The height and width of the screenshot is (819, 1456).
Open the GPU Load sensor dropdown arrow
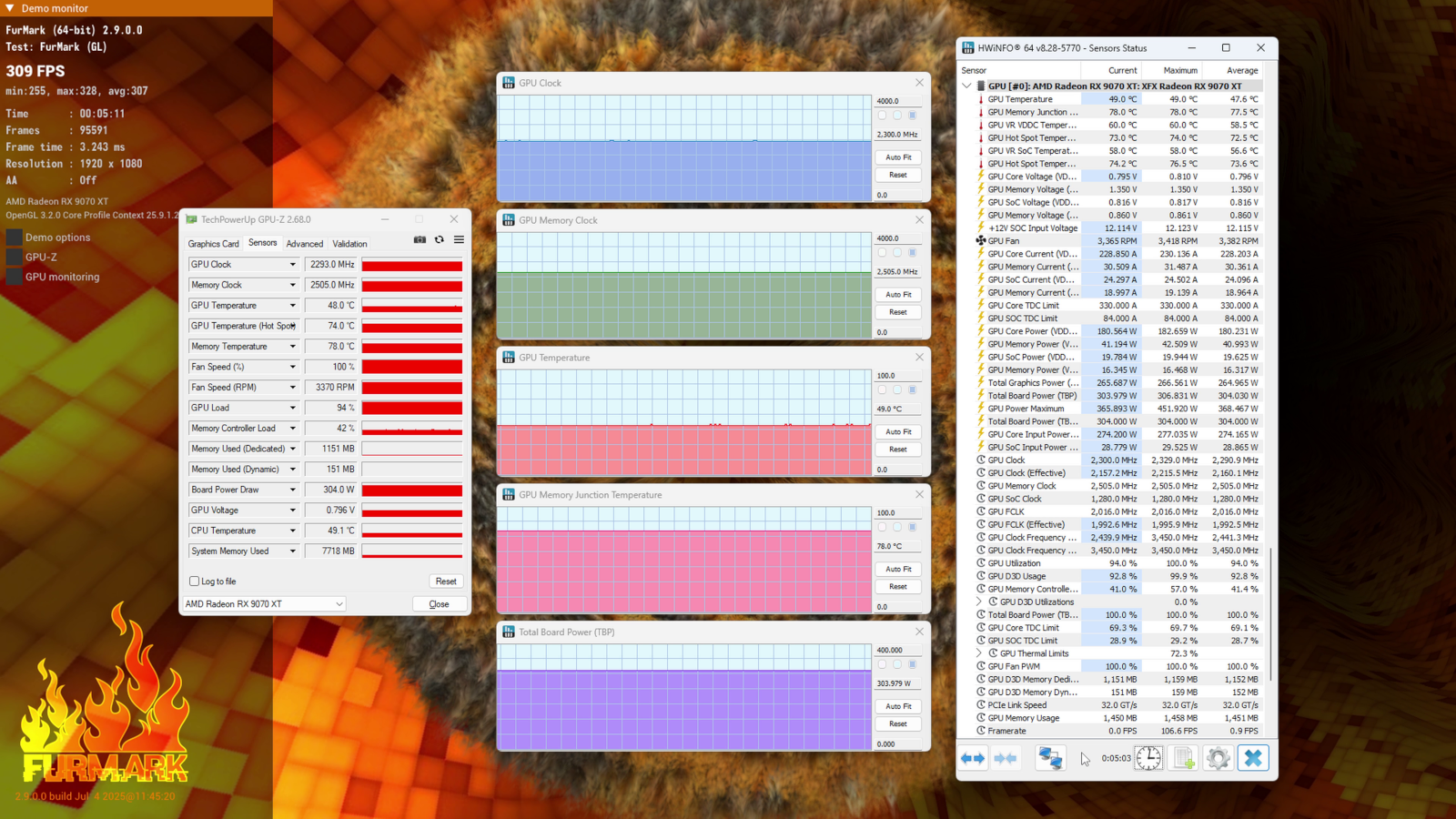[x=292, y=408]
